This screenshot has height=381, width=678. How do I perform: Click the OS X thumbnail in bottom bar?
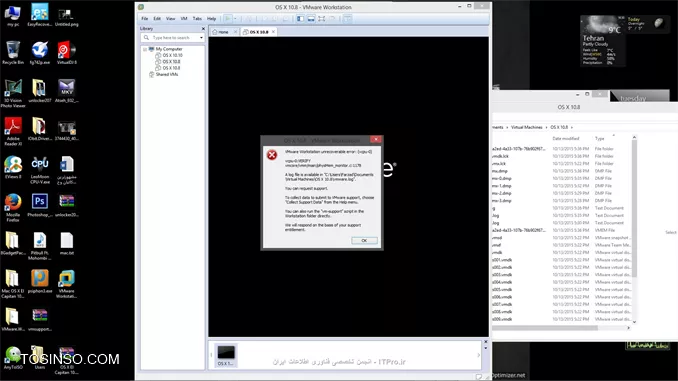(226, 355)
